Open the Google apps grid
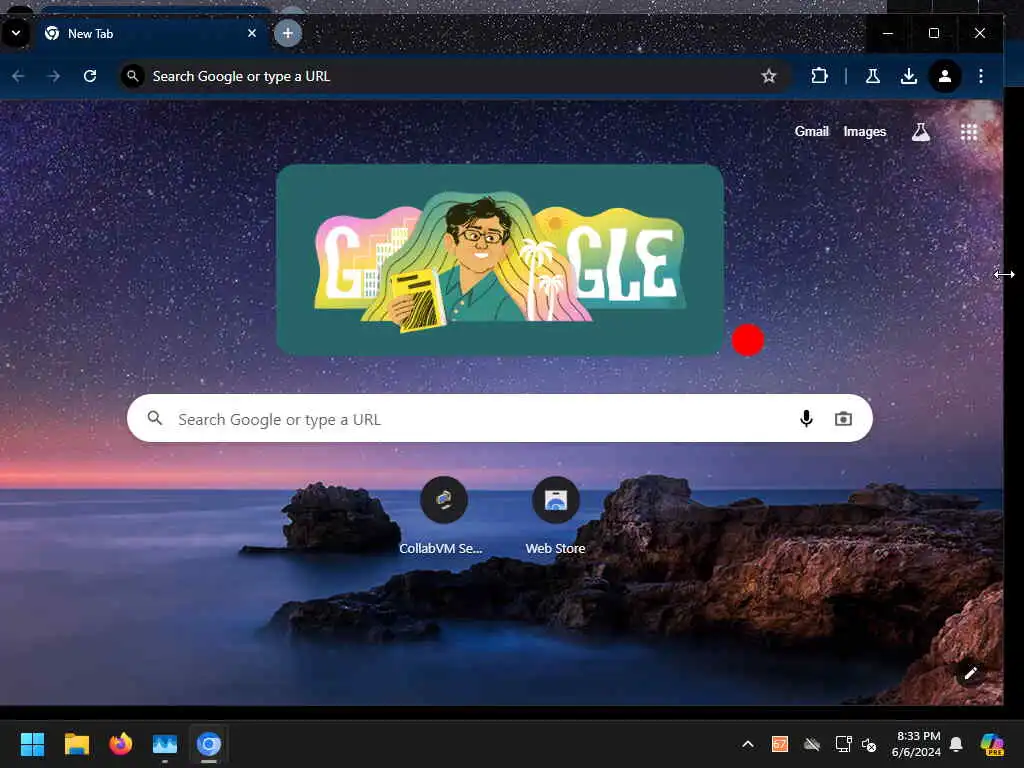Image resolution: width=1024 pixels, height=768 pixels. click(x=969, y=132)
